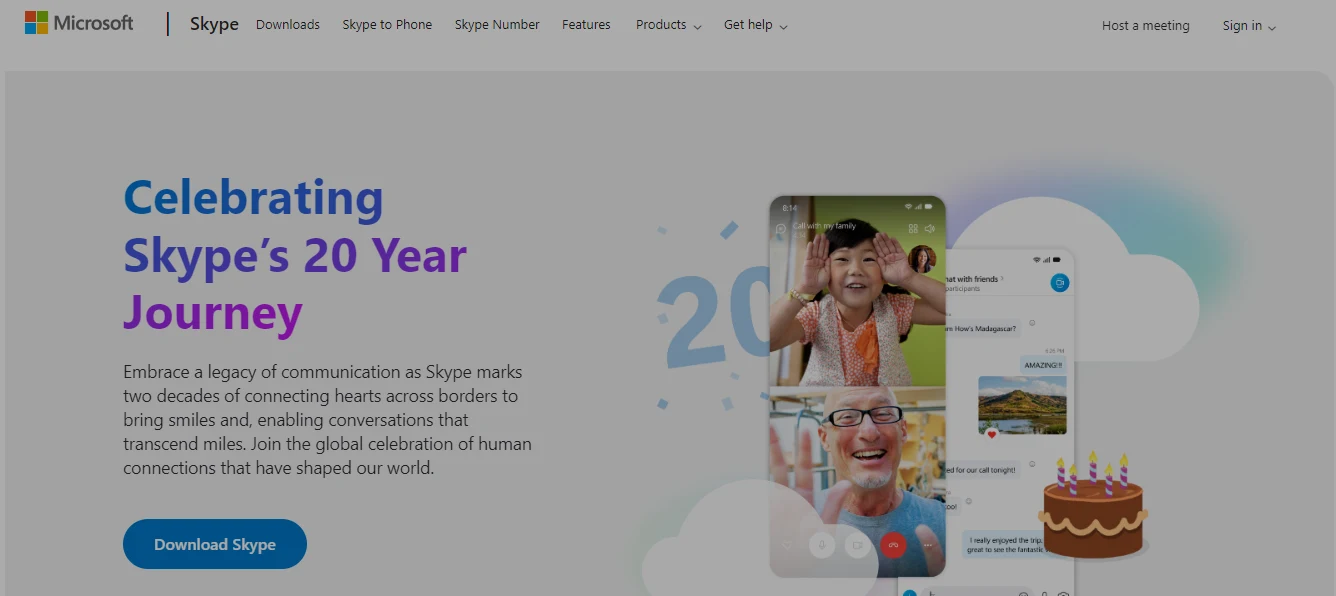Open the Downloads menu item
This screenshot has width=1336, height=596.
(x=288, y=25)
